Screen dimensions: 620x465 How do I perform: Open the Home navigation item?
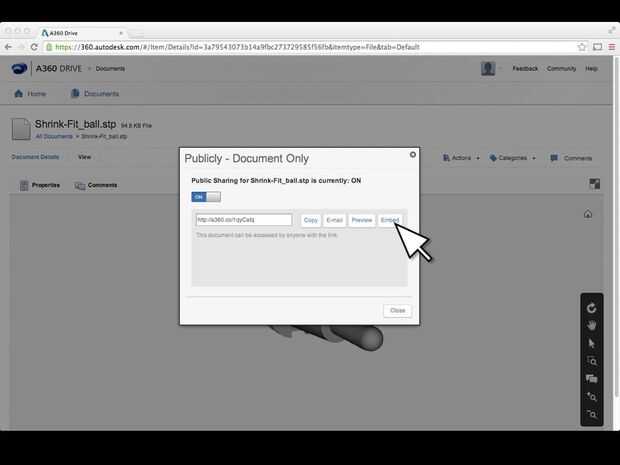tap(30, 94)
